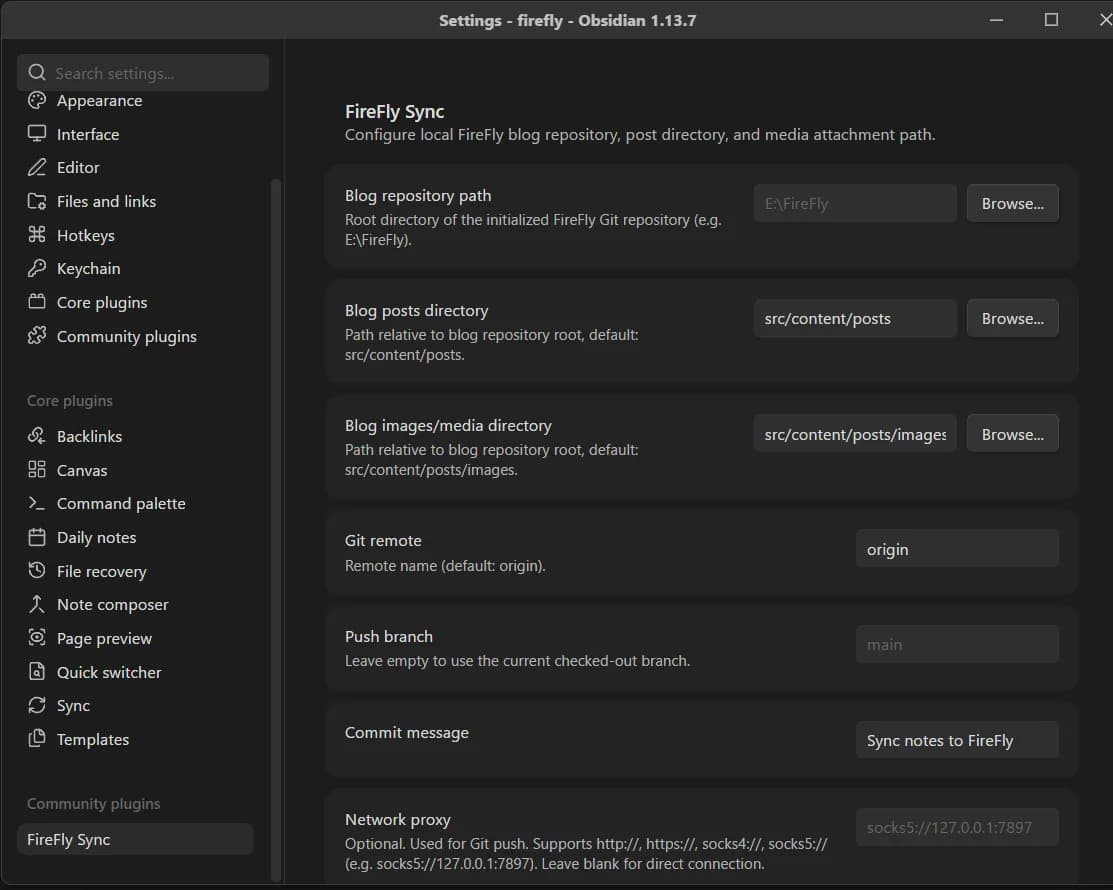Click the Sync circular arrows icon

37,705
